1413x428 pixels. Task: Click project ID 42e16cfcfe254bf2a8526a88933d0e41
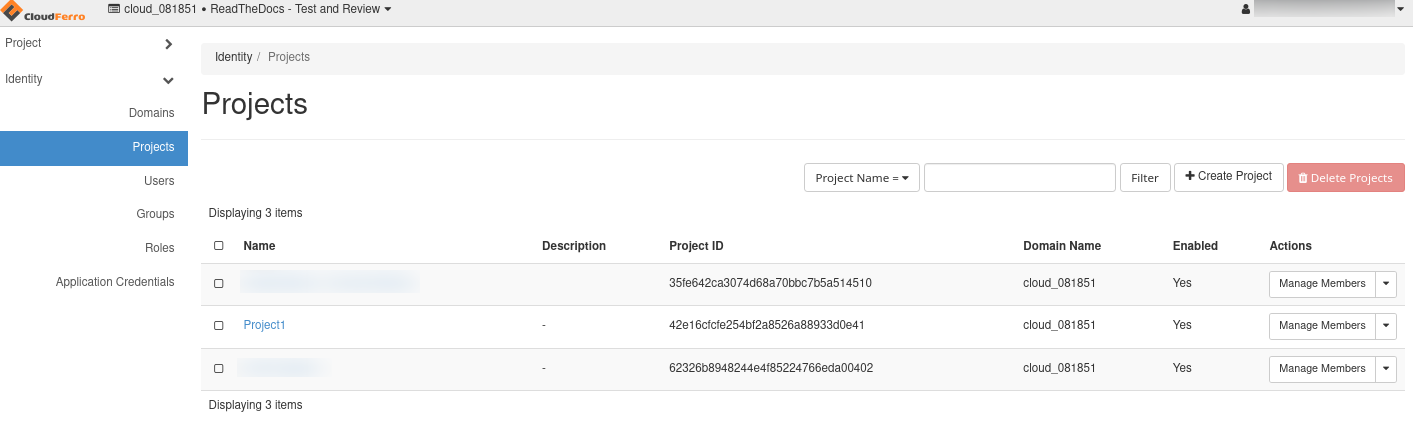pos(767,325)
